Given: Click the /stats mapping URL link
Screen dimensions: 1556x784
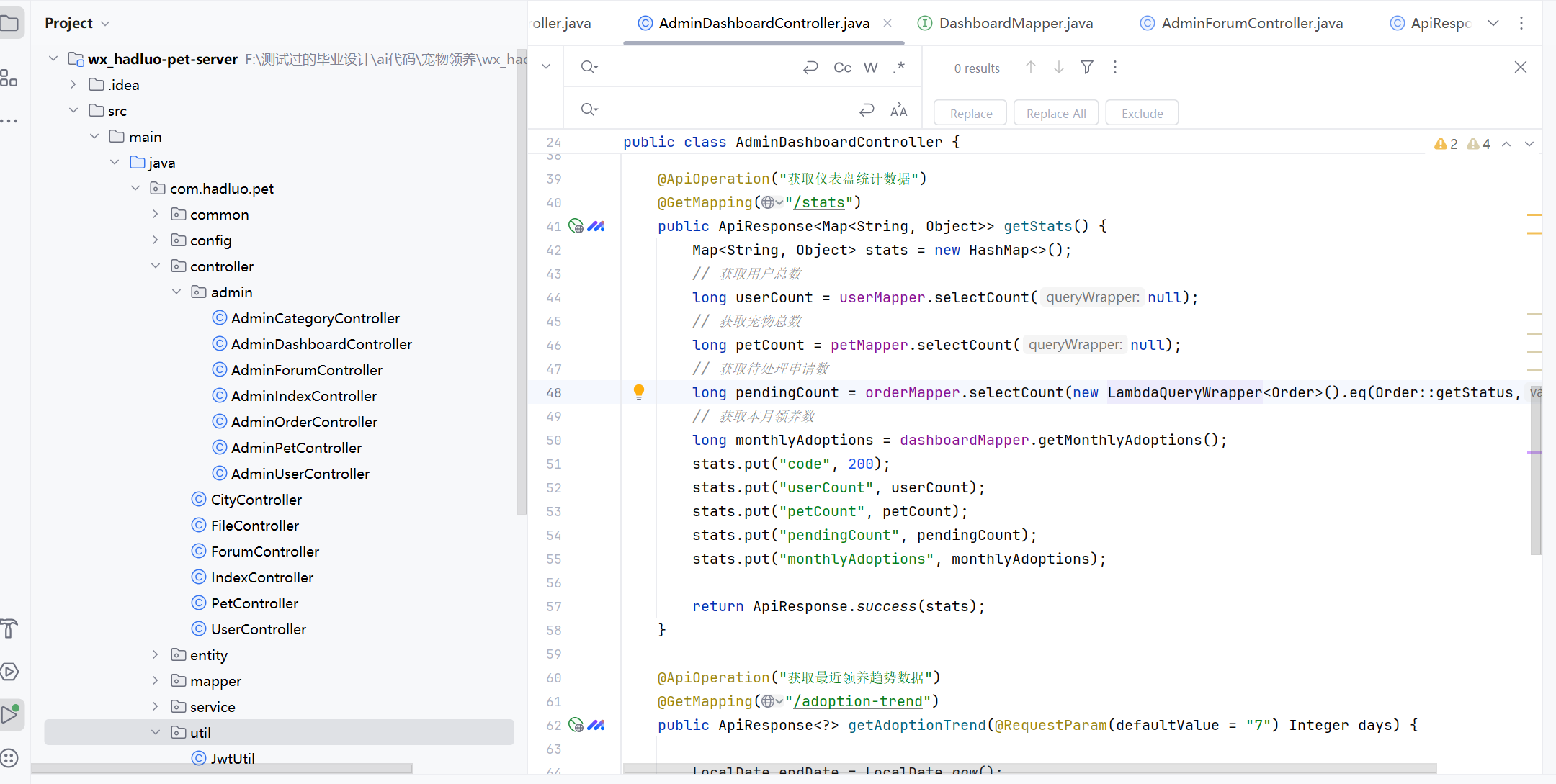Looking at the screenshot, I should [x=819, y=202].
